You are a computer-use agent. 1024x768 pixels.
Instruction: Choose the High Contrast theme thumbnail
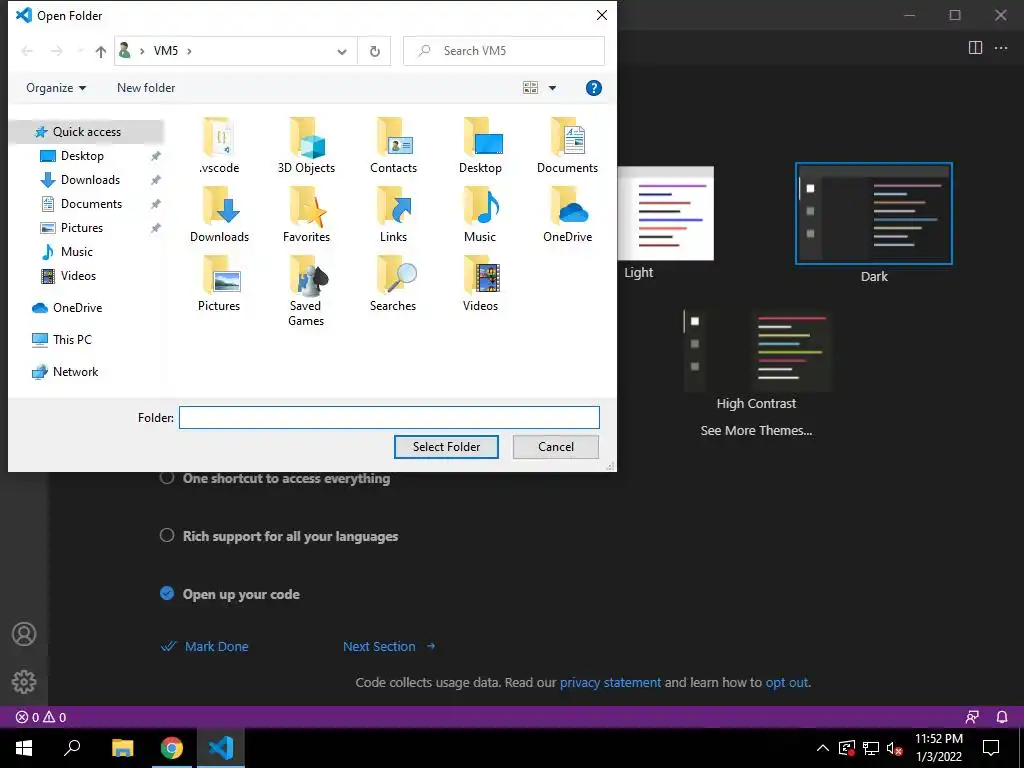(758, 350)
